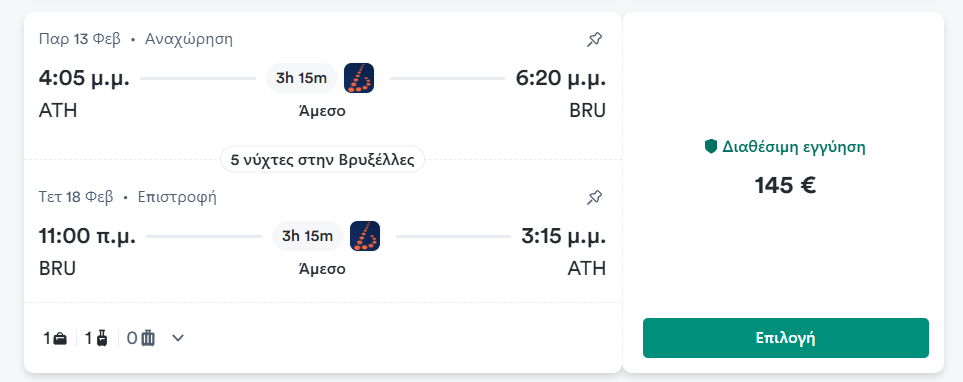Click the cabin bag icon

coord(102,338)
